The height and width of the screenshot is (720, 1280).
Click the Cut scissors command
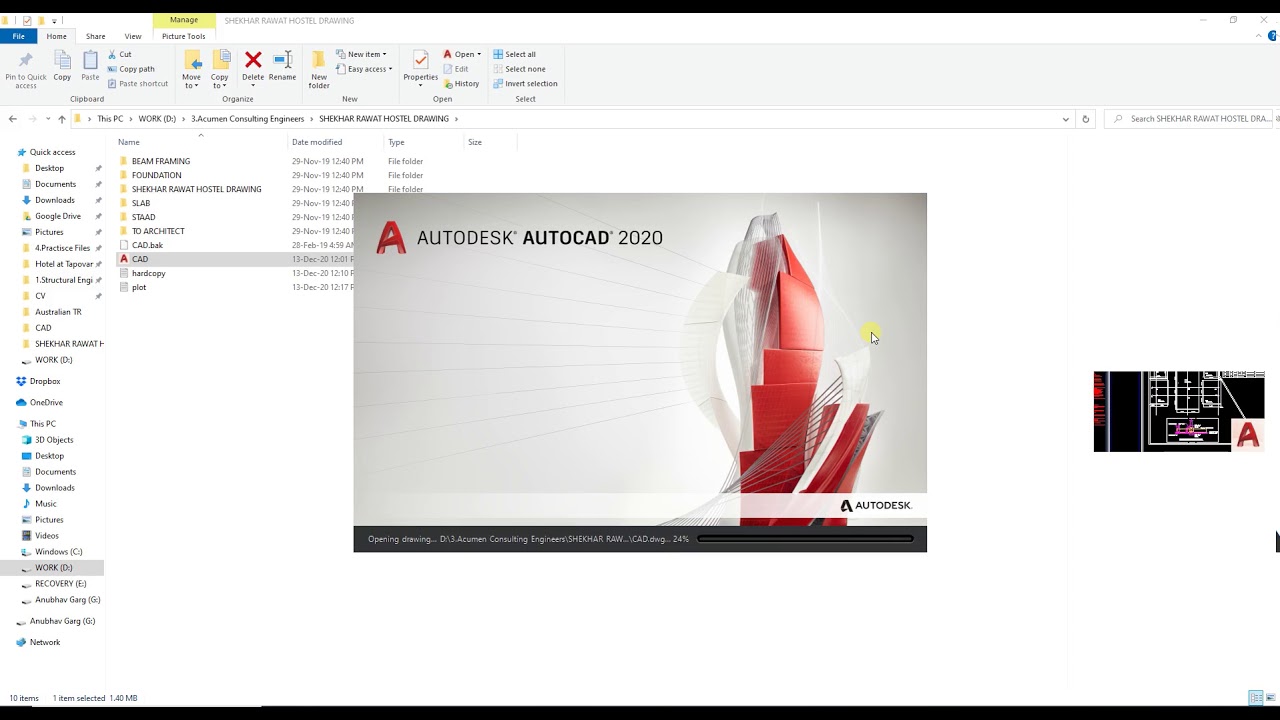click(119, 55)
